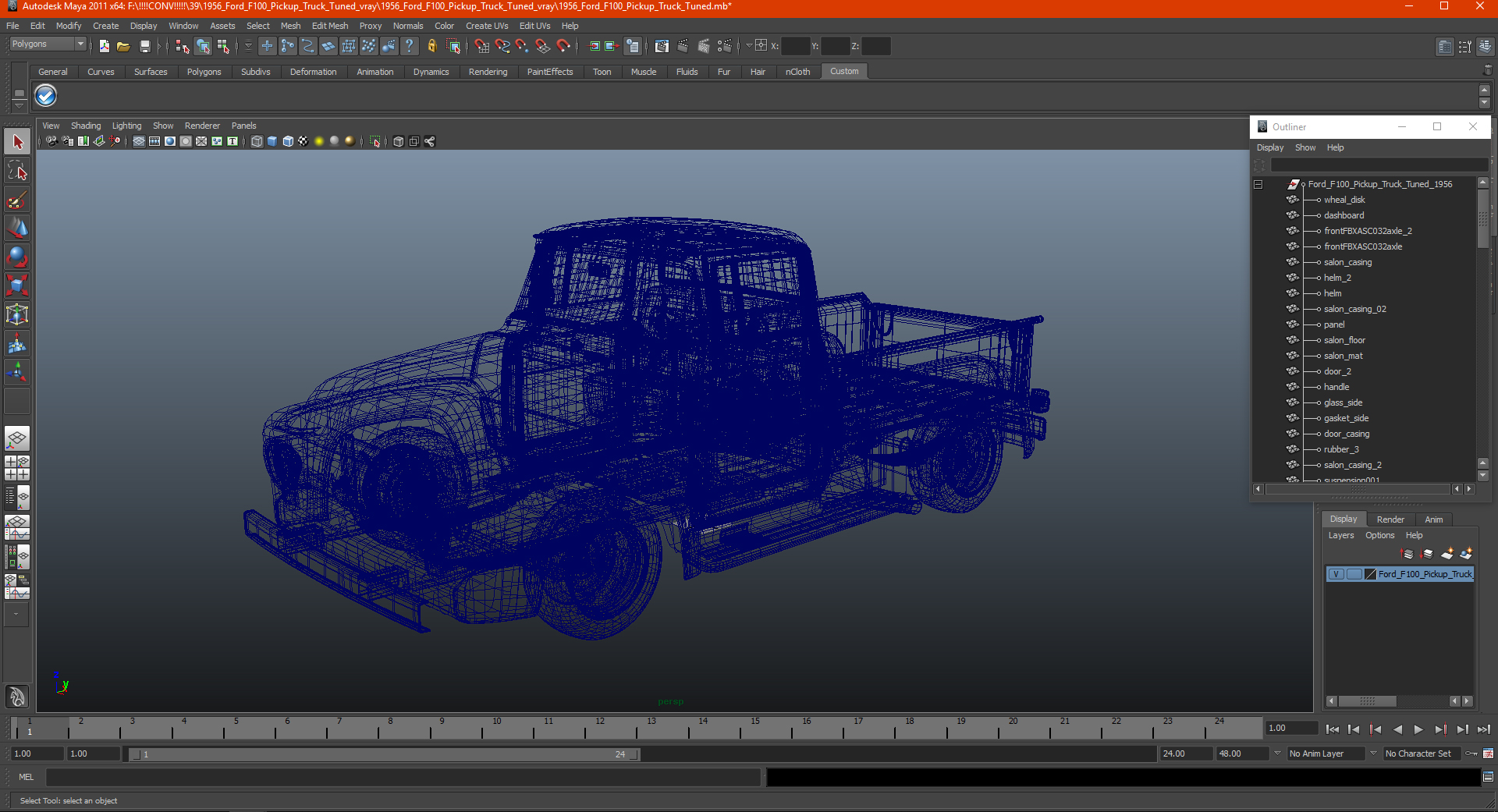Image resolution: width=1498 pixels, height=812 pixels.
Task: Activate the Paint Selection tool
Action: 17,200
